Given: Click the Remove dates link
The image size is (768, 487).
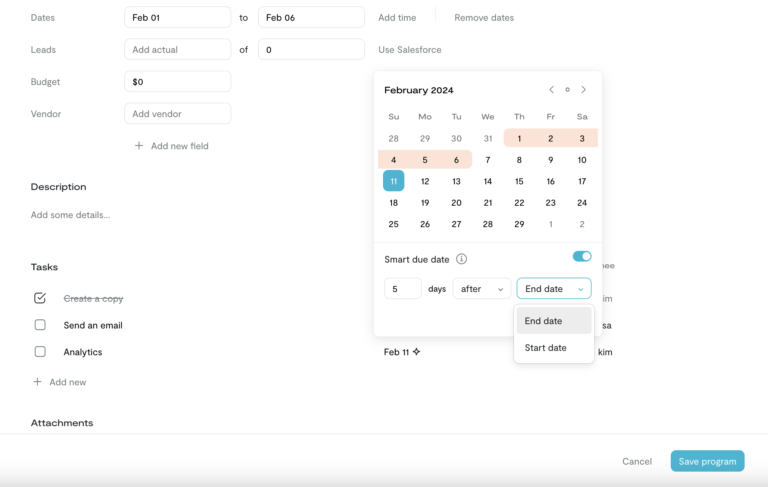Looking at the screenshot, I should coord(484,18).
